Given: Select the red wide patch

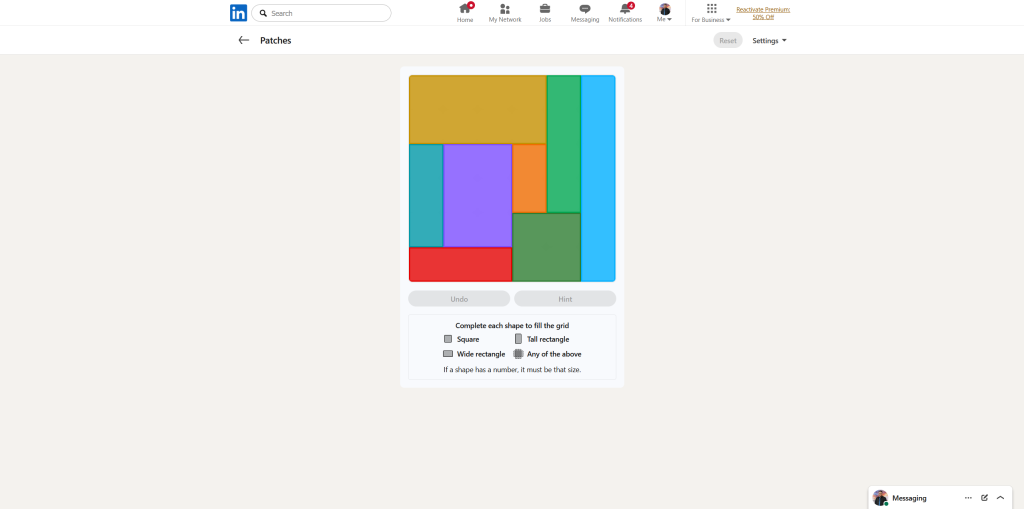Looking at the screenshot, I should (x=460, y=264).
